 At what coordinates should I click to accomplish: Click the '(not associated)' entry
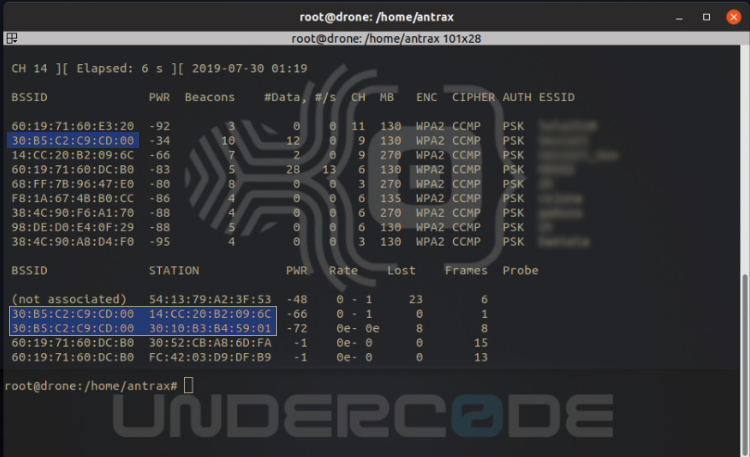pos(69,300)
